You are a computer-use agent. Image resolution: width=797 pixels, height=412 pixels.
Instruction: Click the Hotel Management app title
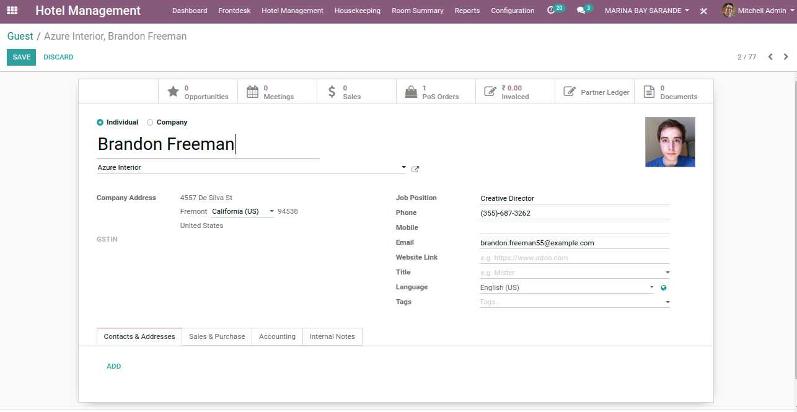[x=88, y=11]
